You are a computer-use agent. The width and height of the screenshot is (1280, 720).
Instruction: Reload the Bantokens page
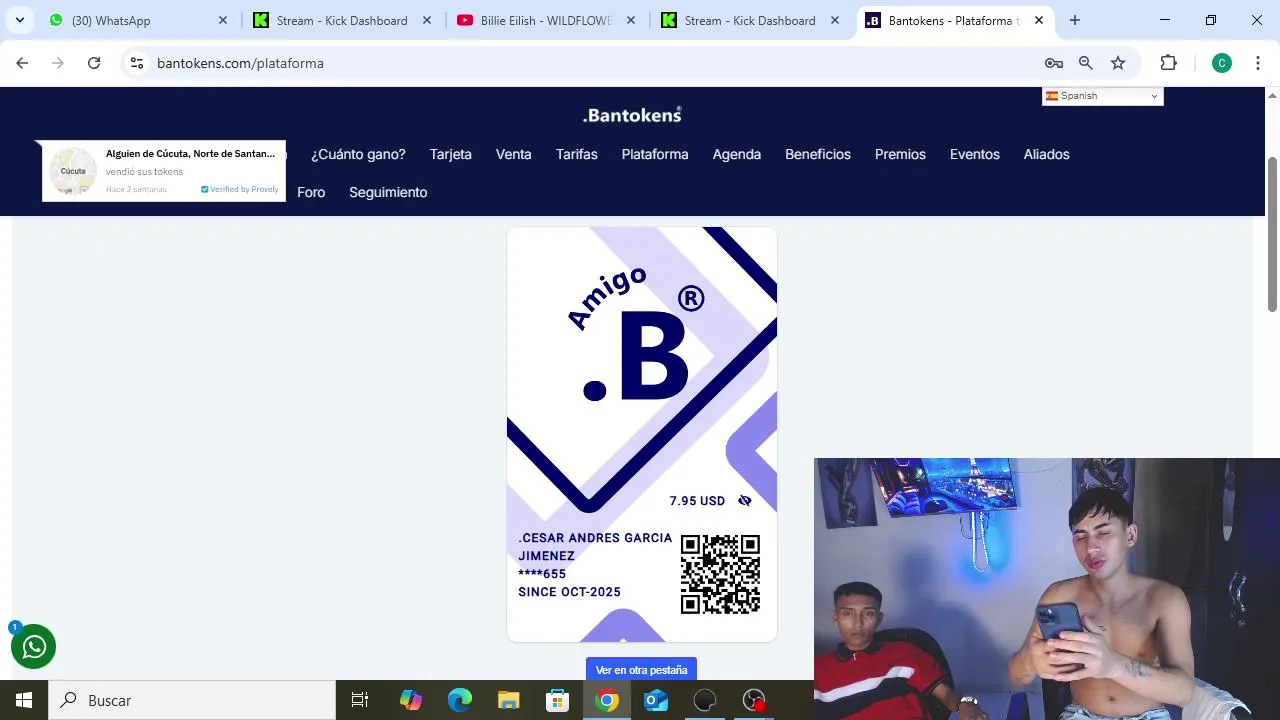[x=94, y=63]
